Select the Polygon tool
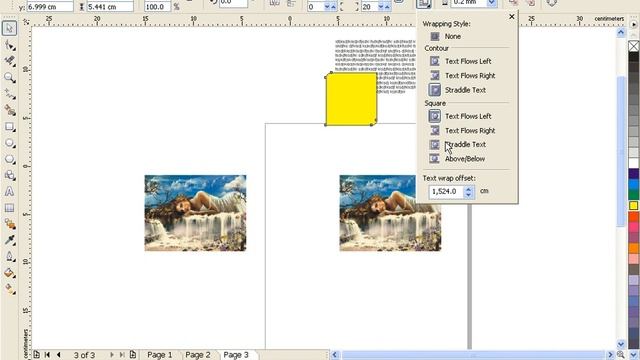This screenshot has width=640, height=360. pos(9,159)
